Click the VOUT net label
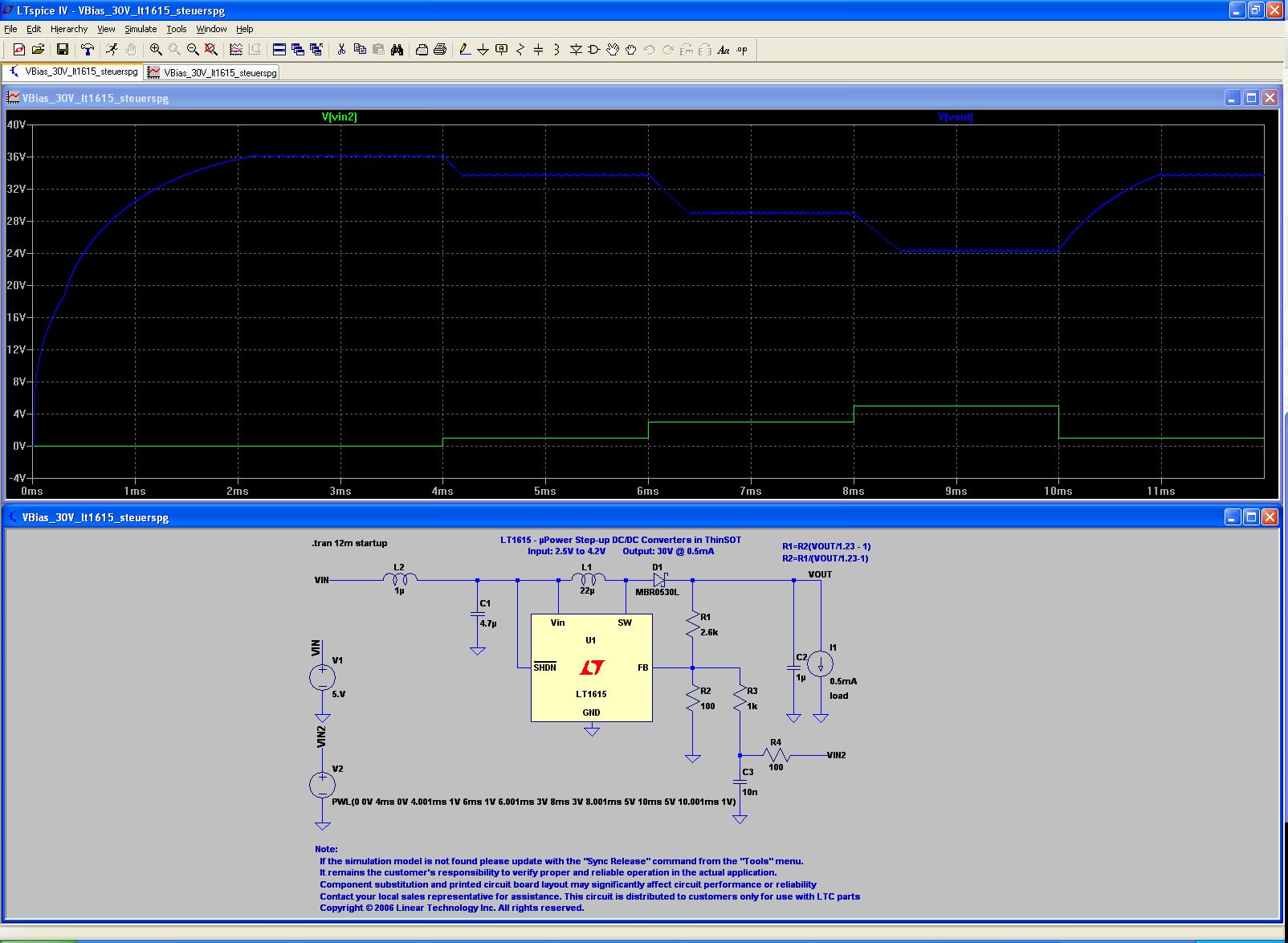 click(x=820, y=574)
